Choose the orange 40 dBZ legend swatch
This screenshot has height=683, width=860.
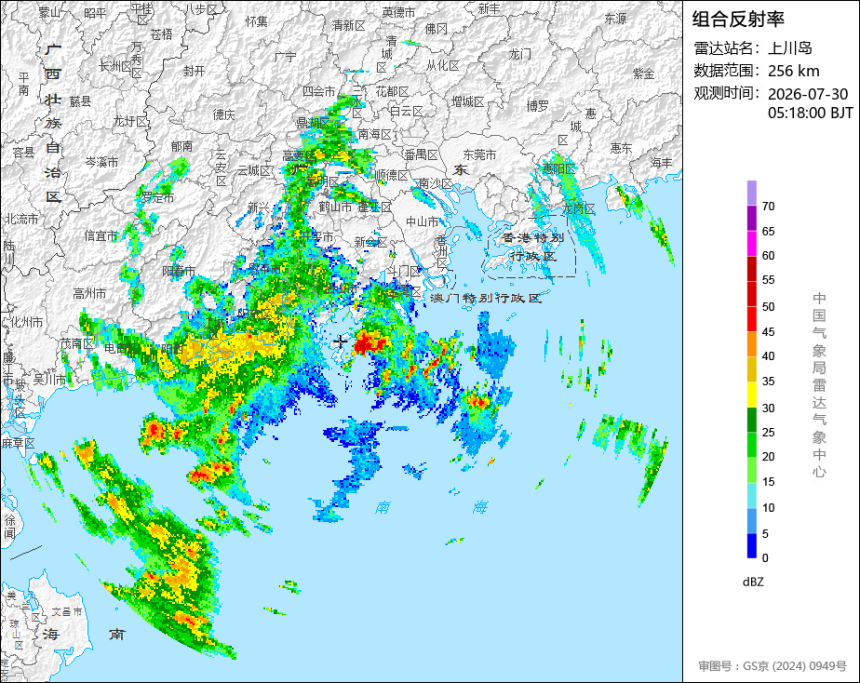pos(751,344)
